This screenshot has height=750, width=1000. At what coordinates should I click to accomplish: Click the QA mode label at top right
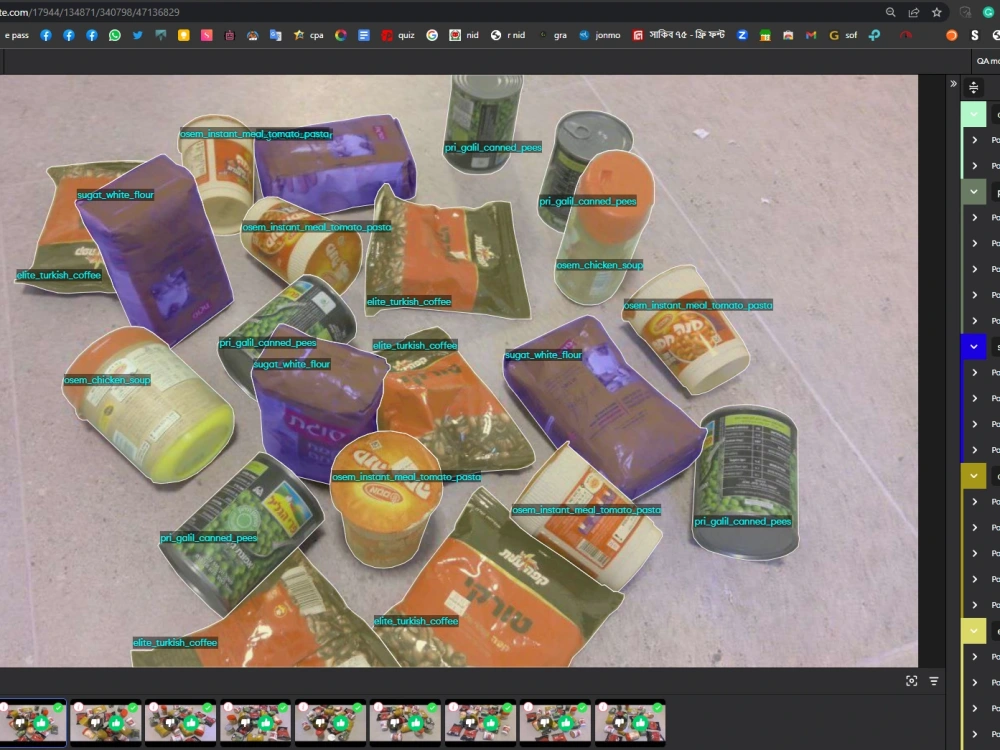986,61
